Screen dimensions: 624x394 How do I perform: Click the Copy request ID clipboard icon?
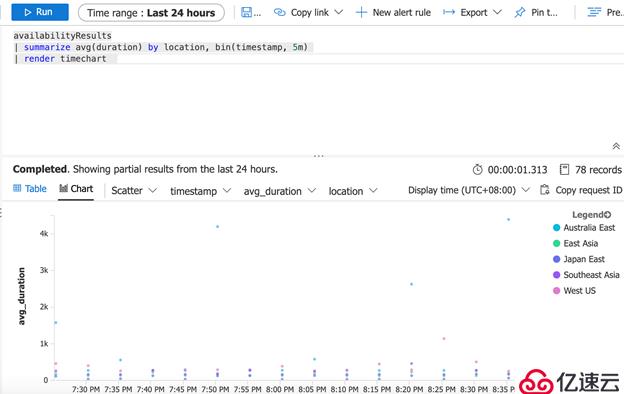click(x=544, y=190)
